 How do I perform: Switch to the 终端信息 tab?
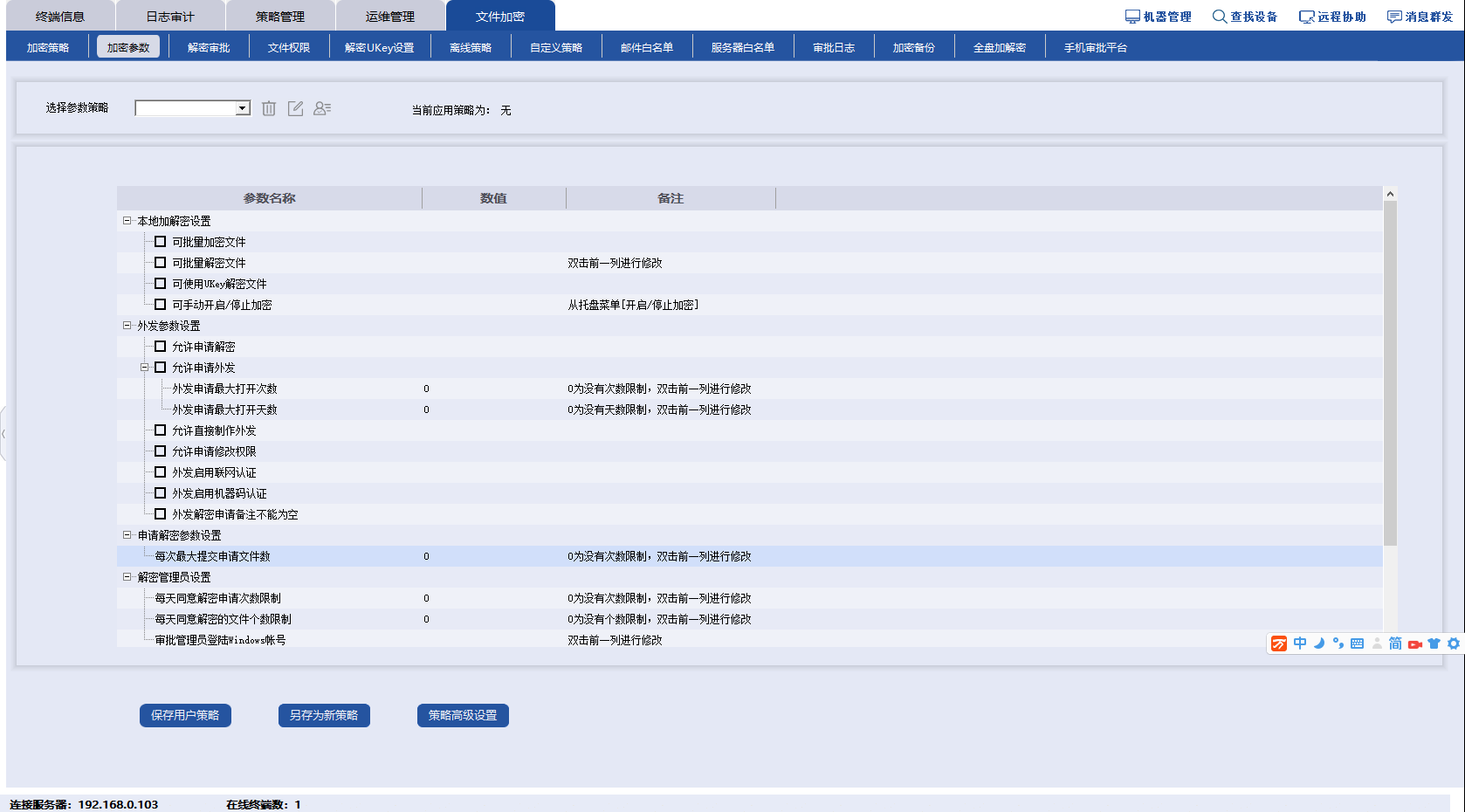(x=60, y=17)
